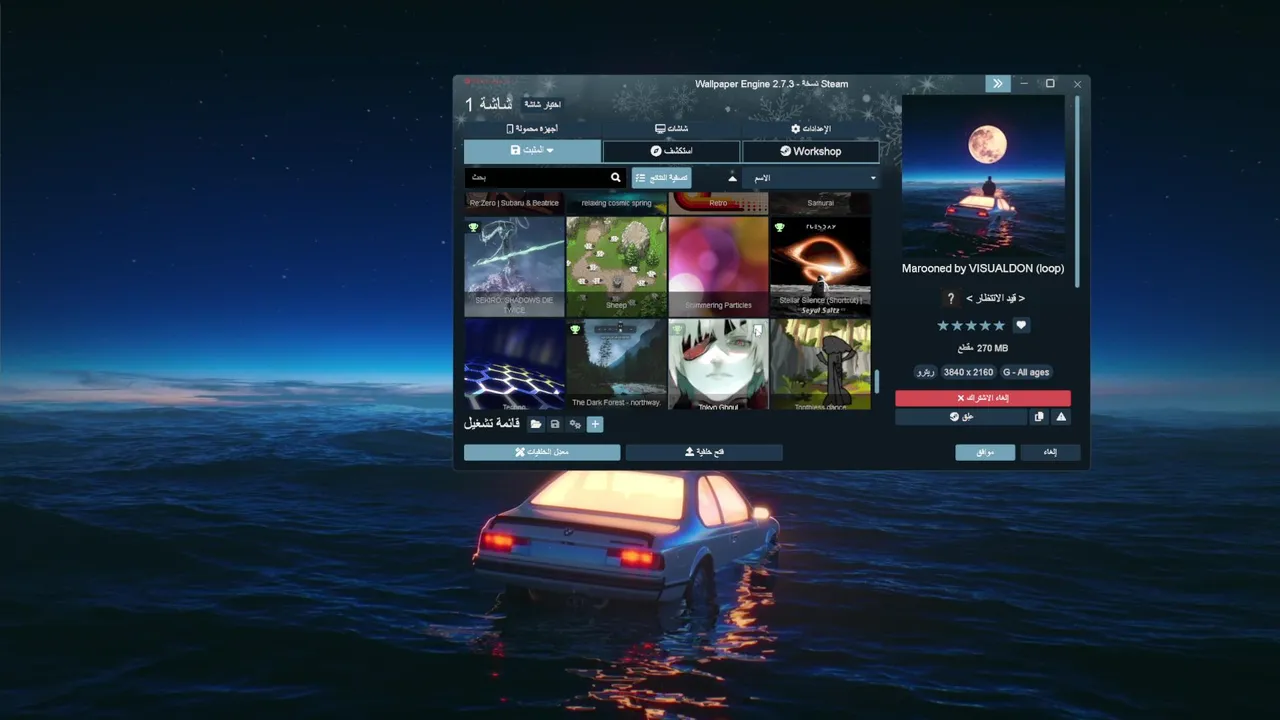Viewport: 1280px width, 720px height.
Task: Select The Dark Forest - northway wallpaper
Action: (x=616, y=364)
